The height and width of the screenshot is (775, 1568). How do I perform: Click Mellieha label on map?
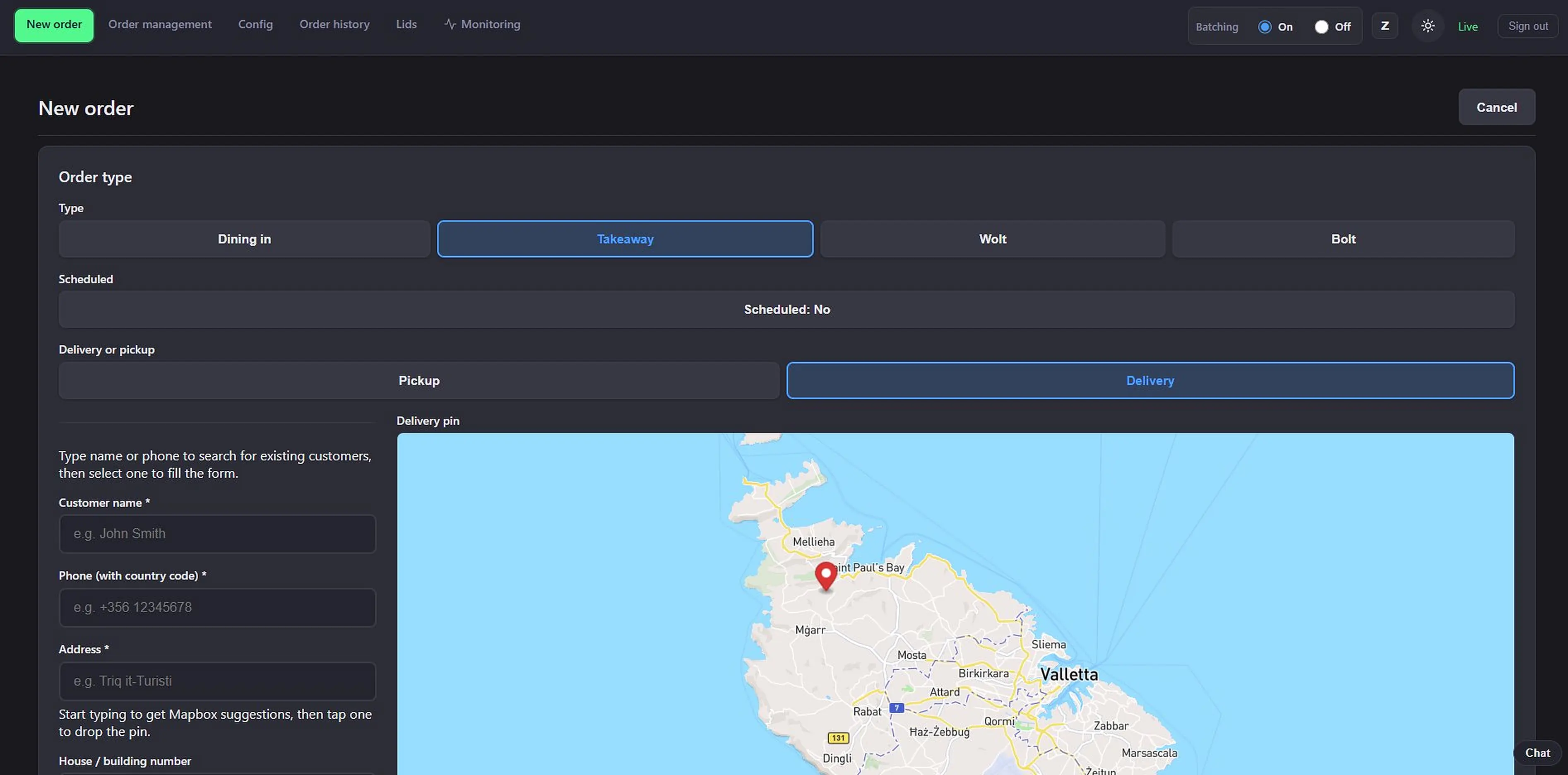[814, 542]
